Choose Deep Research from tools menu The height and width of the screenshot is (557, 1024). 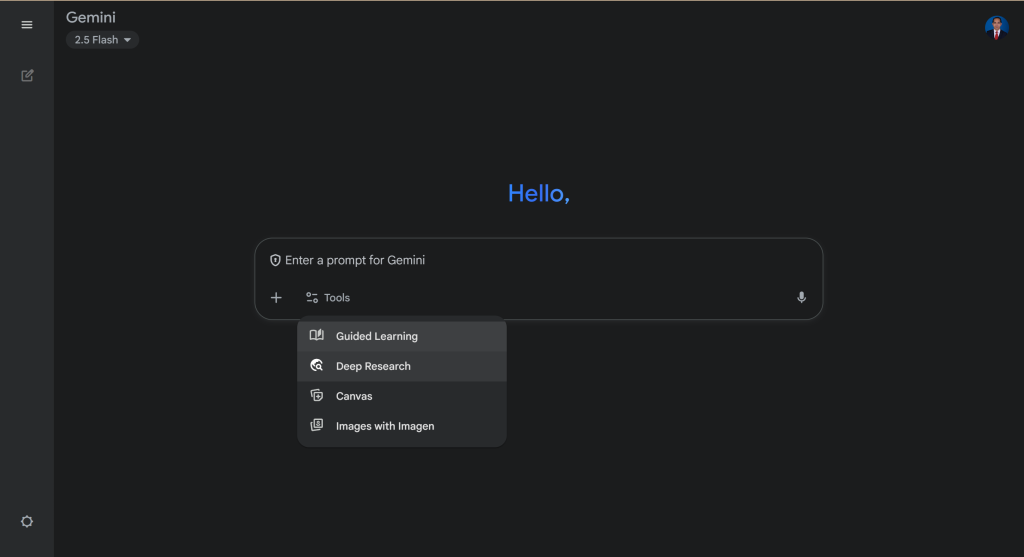402,366
